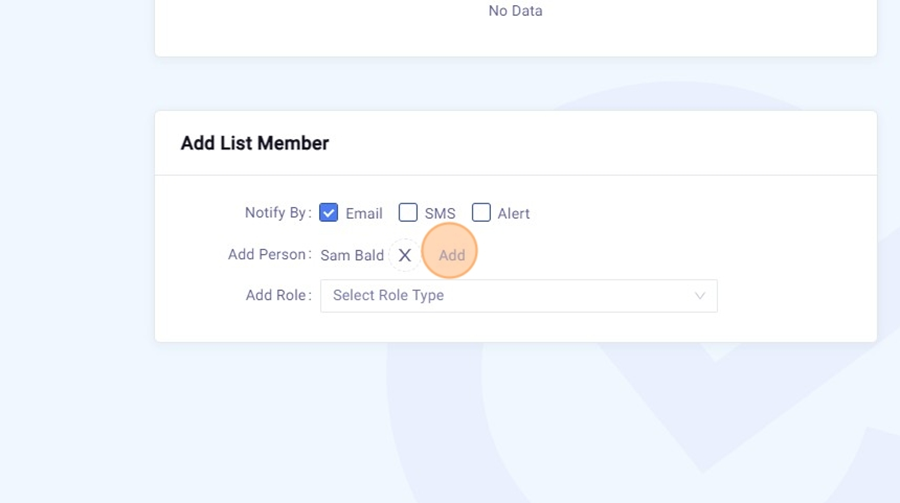The width and height of the screenshot is (900, 503).
Task: Click the Add Role field label
Action: point(278,296)
